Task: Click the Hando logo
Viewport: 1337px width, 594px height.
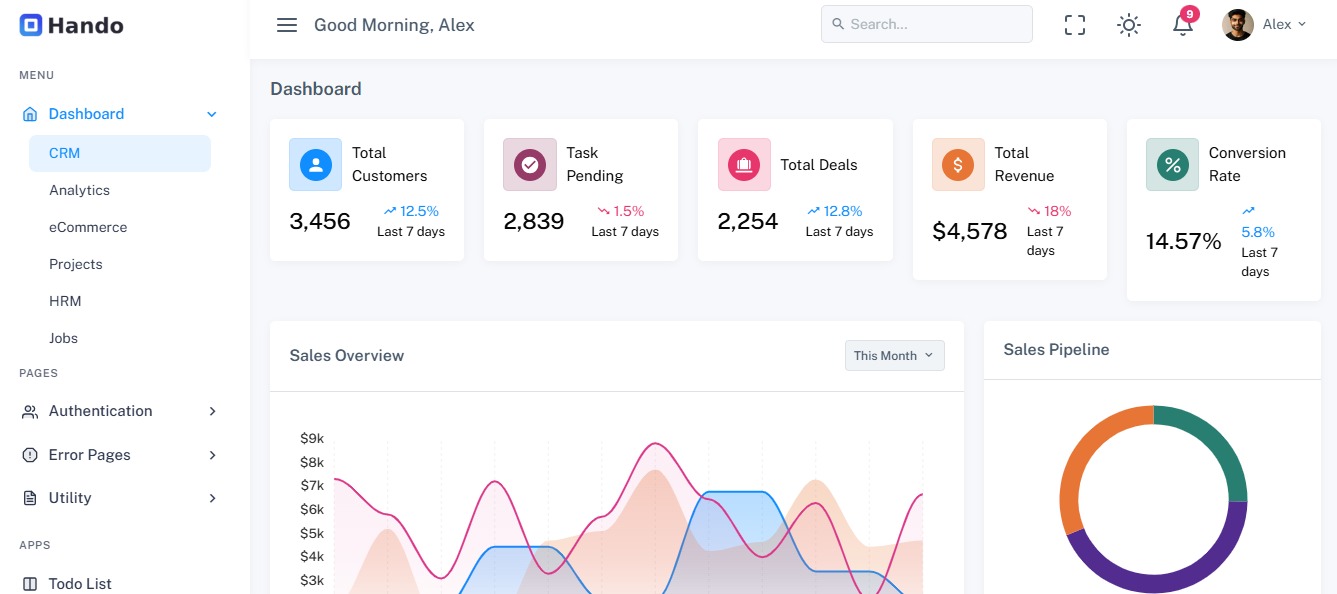Action: pyautogui.click(x=70, y=24)
